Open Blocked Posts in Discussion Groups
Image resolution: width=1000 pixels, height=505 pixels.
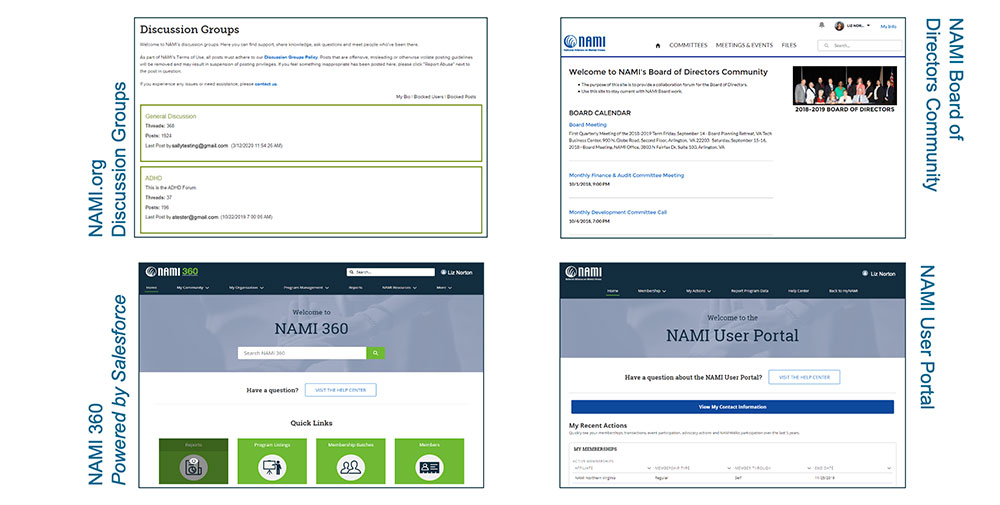coord(461,97)
